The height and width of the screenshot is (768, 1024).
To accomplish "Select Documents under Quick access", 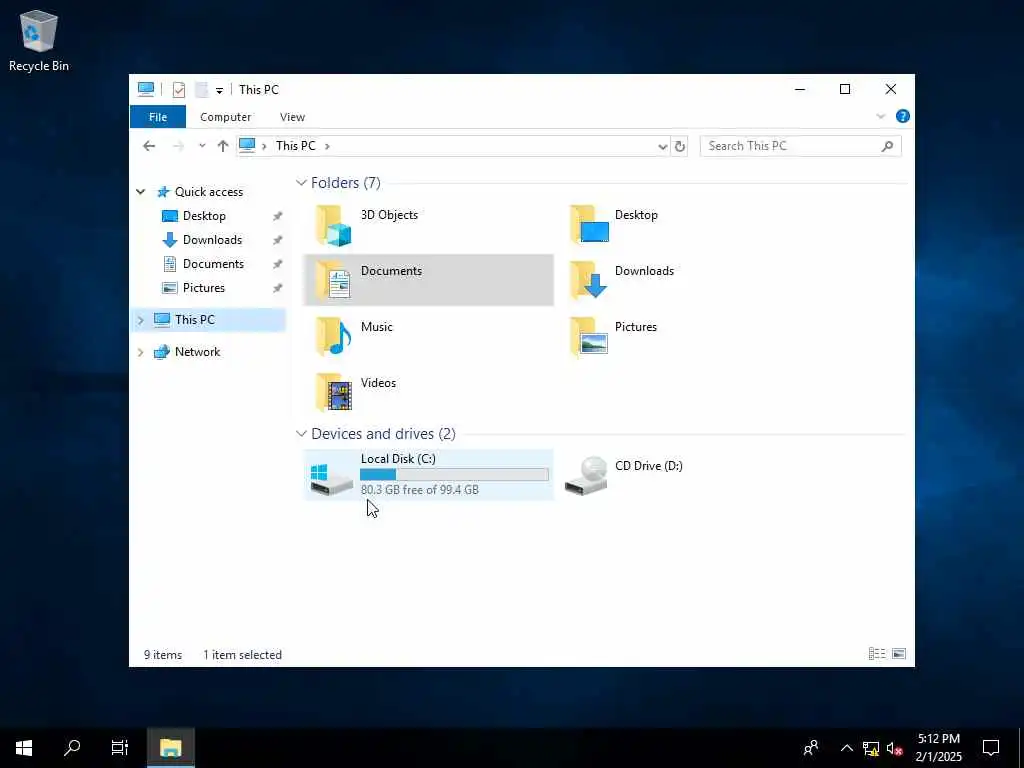I will [x=213, y=264].
